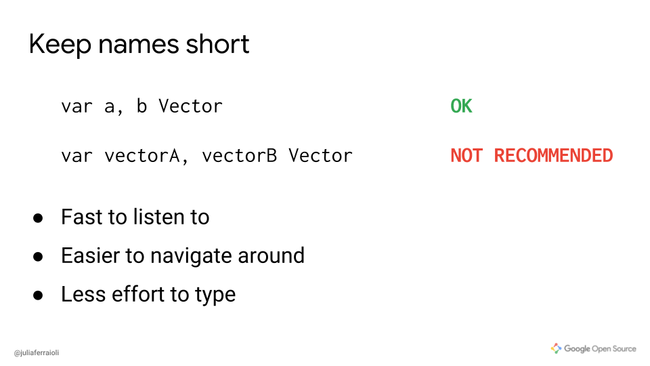The image size is (650, 366).
Task: Click the code line with vectorA, vectorB
Action: (207, 156)
